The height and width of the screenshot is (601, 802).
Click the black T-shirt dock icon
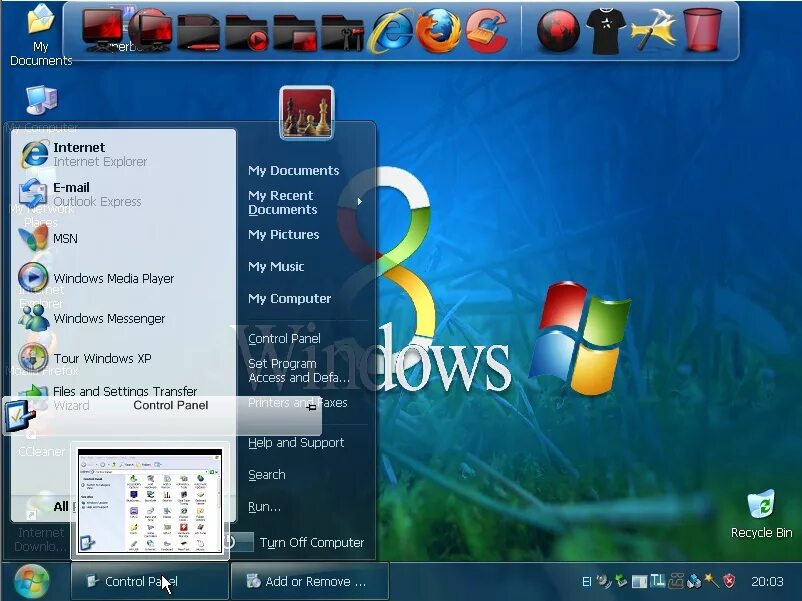click(606, 31)
